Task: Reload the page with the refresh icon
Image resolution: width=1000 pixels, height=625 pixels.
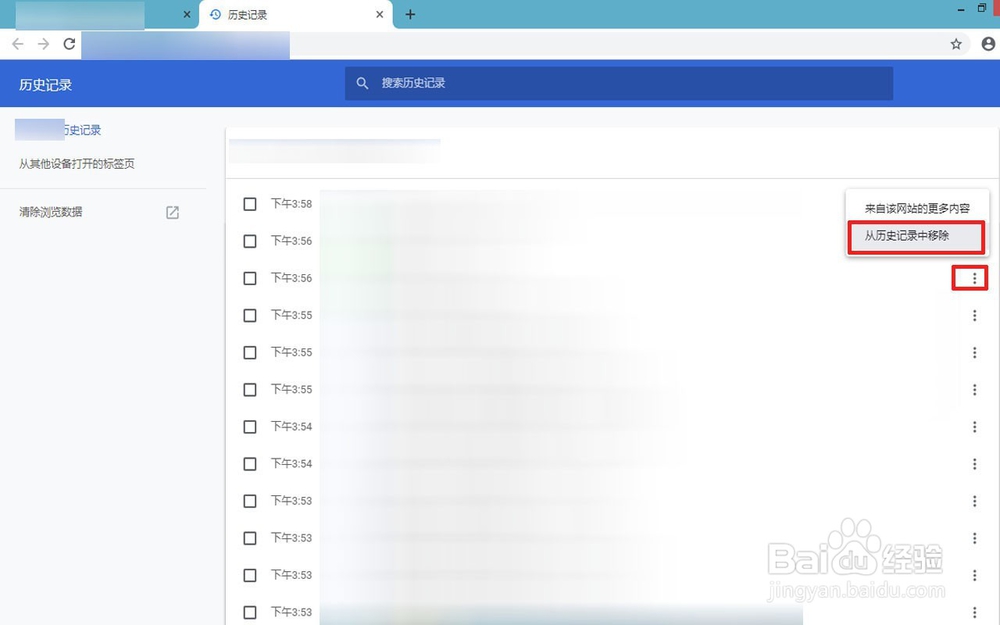Action: [x=70, y=44]
